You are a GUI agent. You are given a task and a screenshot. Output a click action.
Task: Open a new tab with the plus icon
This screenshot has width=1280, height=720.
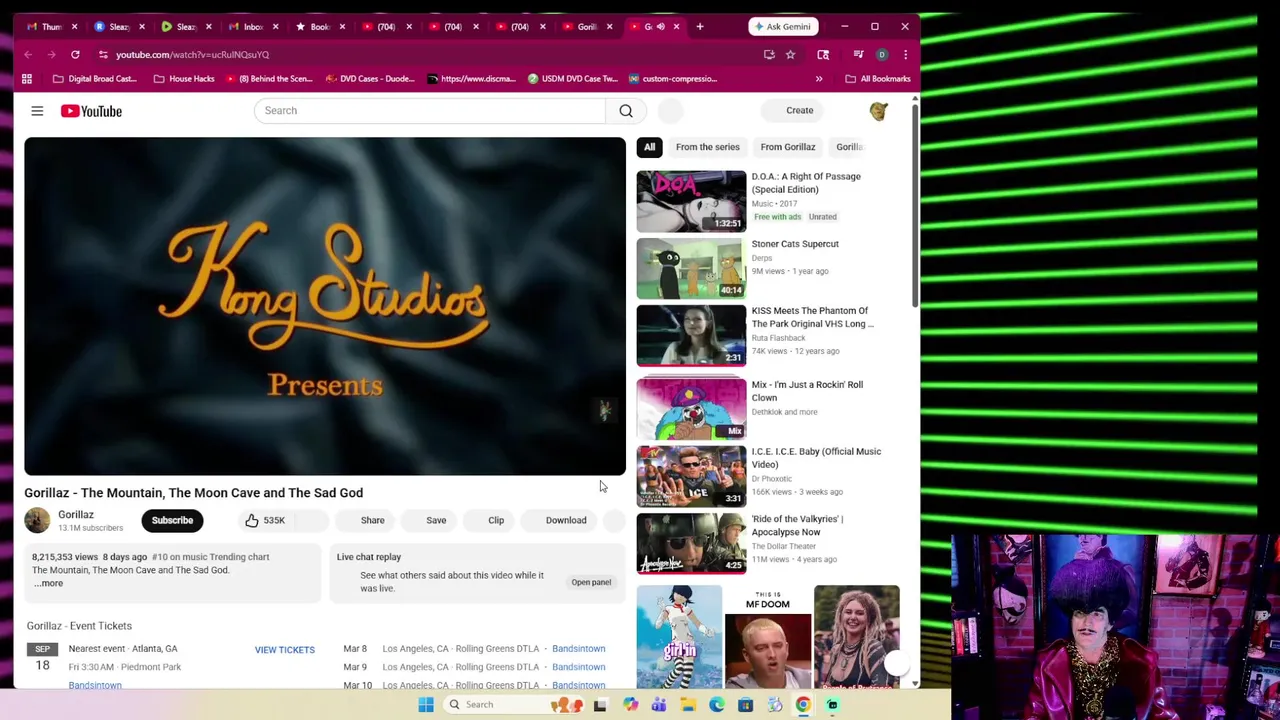coord(700,27)
